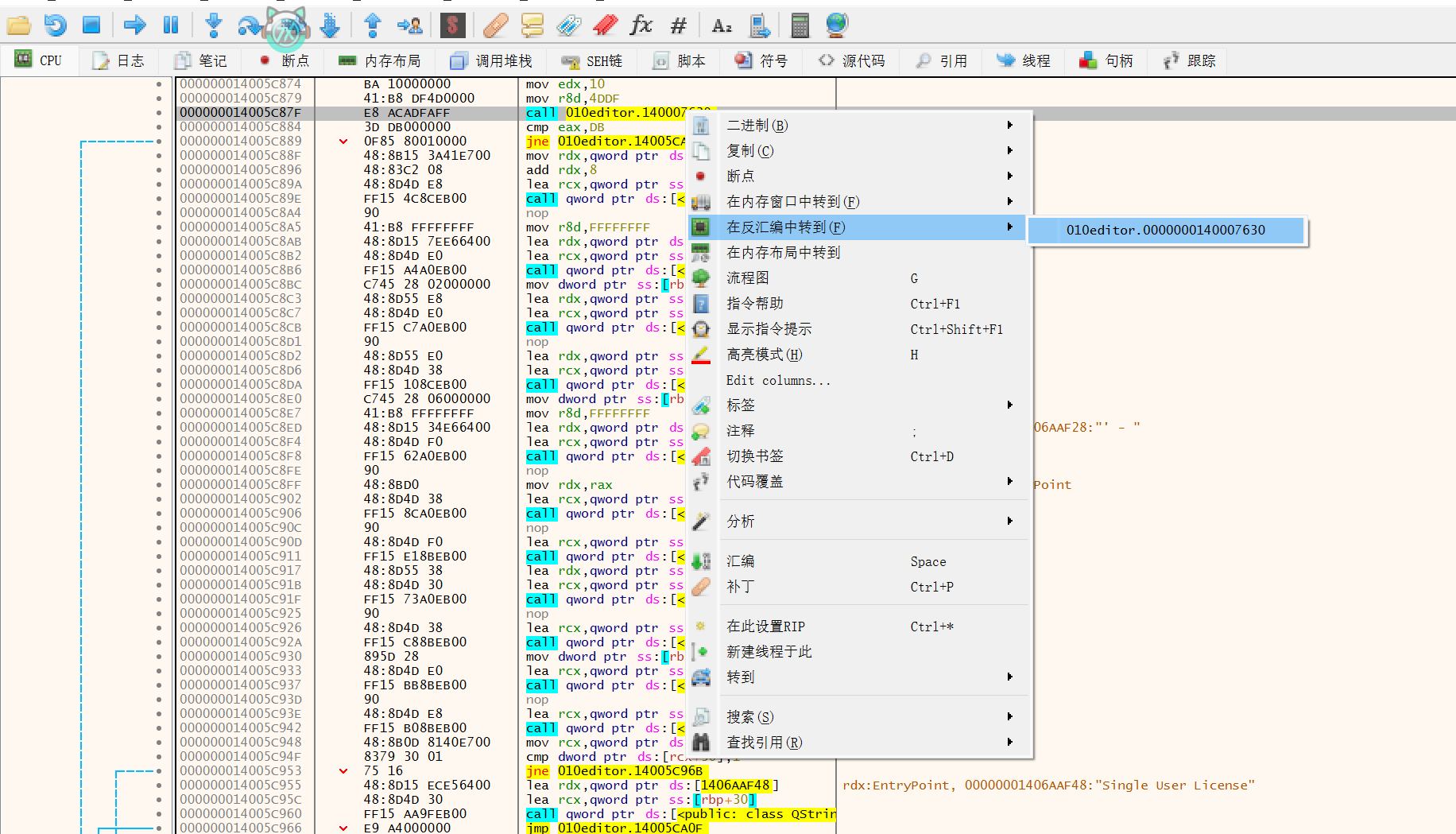Select 流程图 from the context menu

(x=747, y=278)
